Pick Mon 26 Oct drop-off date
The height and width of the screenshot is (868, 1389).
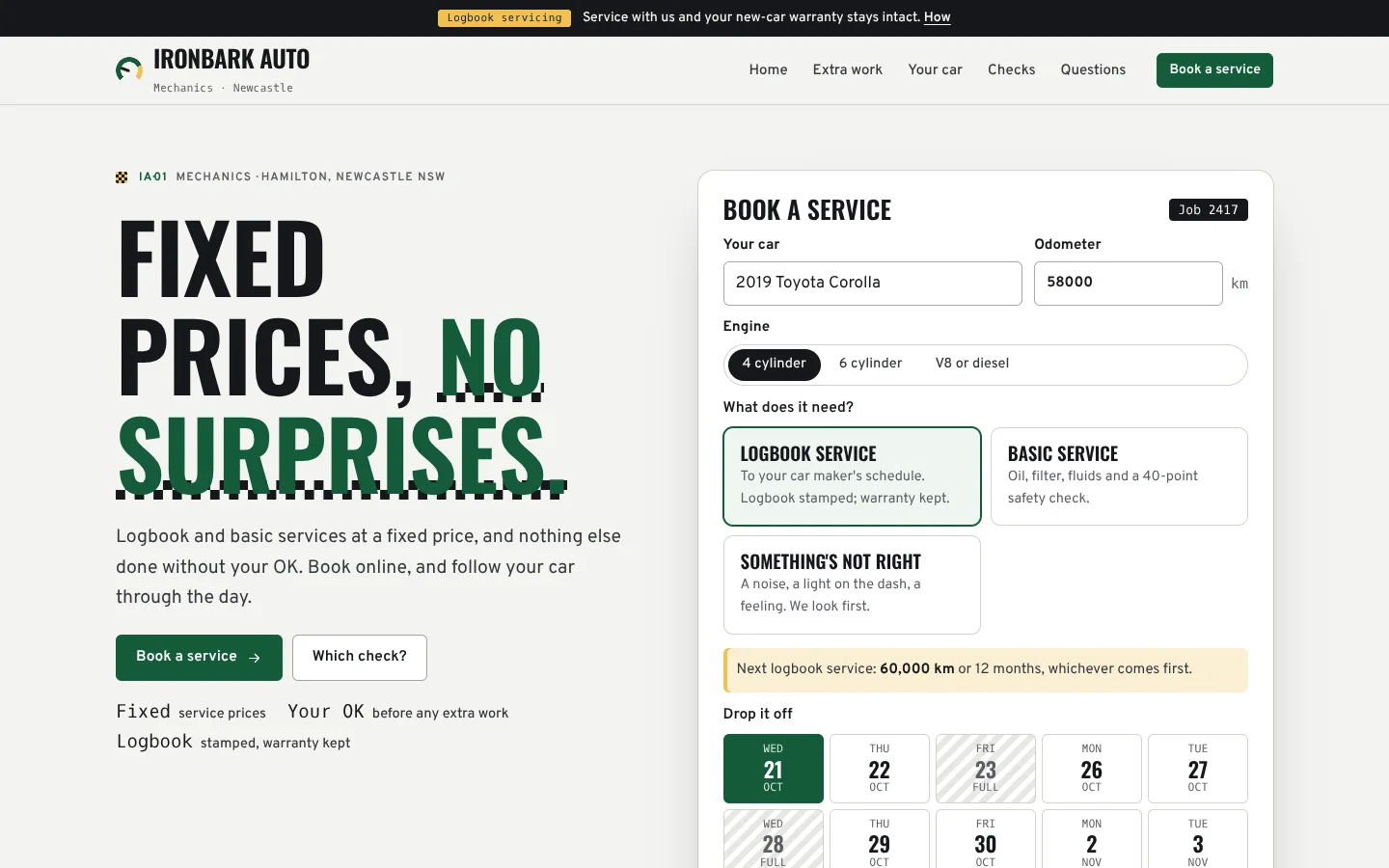(1092, 769)
